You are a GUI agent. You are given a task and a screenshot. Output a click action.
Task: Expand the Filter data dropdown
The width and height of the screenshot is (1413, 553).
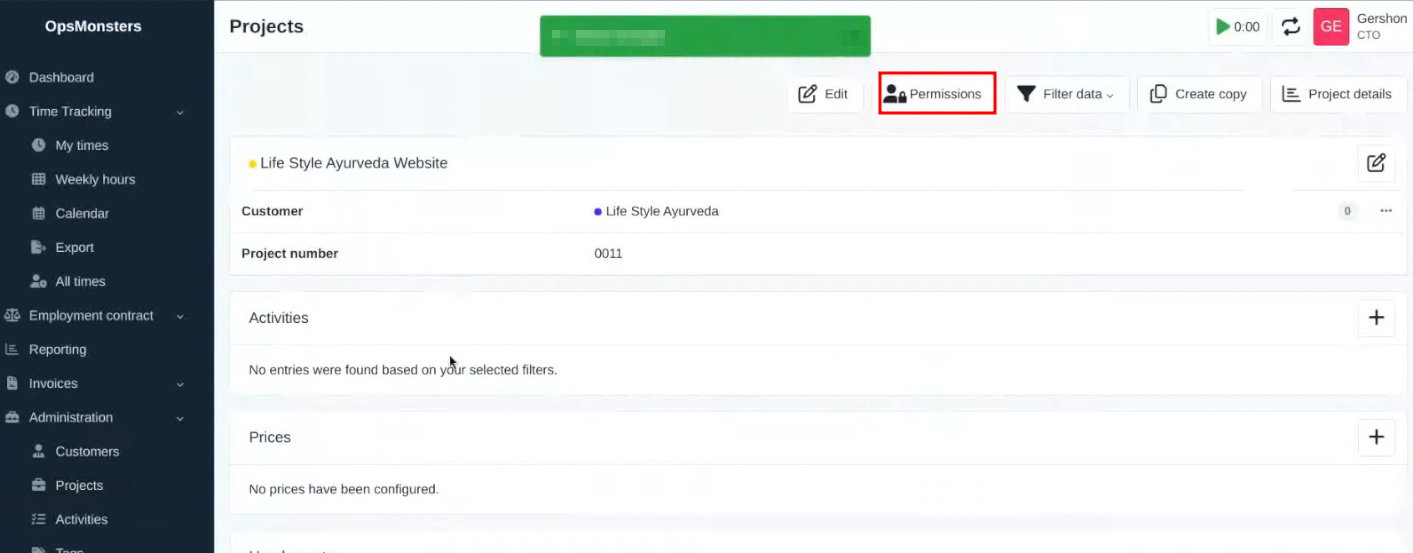pyautogui.click(x=1066, y=94)
